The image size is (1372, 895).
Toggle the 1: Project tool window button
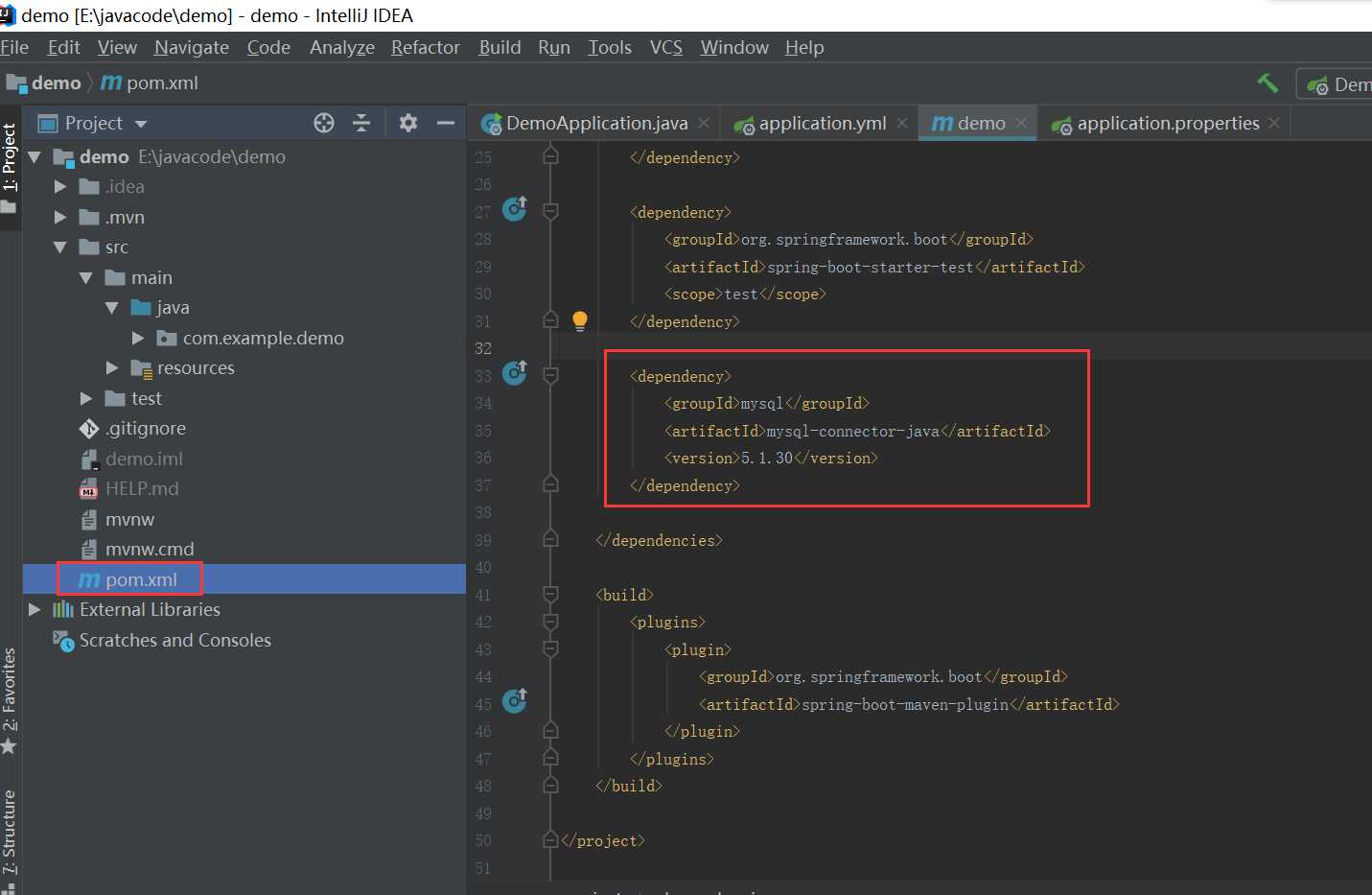[x=10, y=168]
